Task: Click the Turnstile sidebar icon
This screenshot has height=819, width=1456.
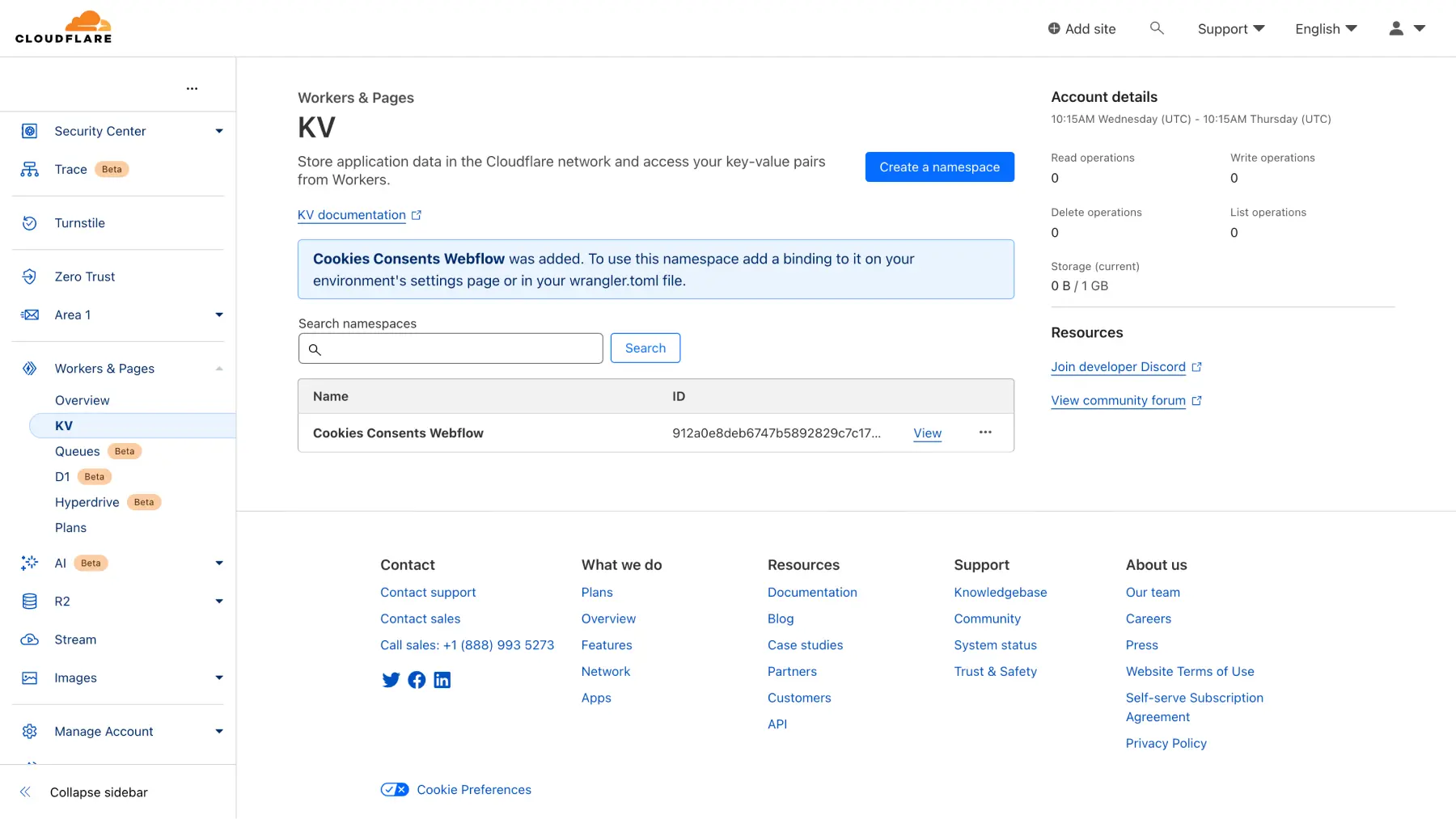Action: coord(30,223)
